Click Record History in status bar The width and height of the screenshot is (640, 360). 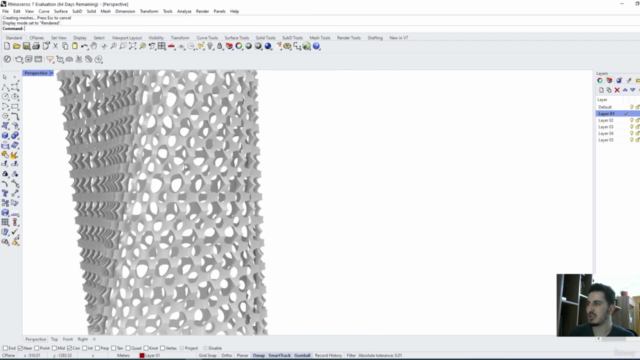(329, 356)
